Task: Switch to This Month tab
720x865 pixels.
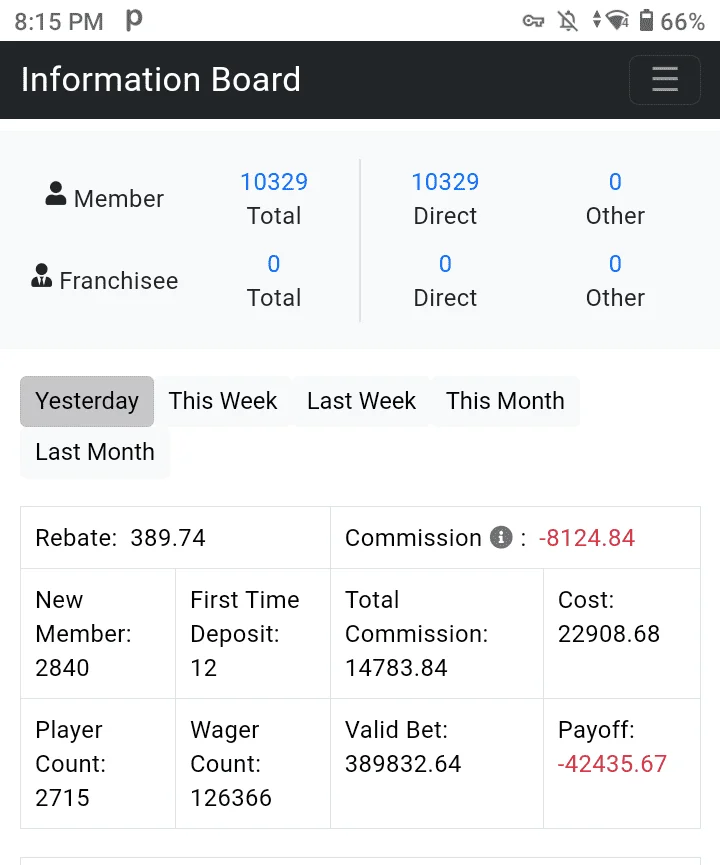Action: [x=505, y=401]
